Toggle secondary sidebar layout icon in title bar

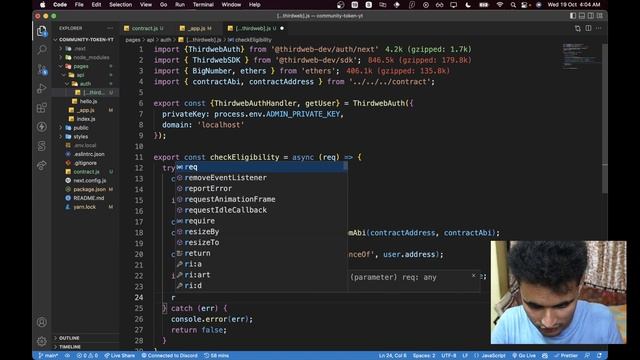tap(591, 16)
